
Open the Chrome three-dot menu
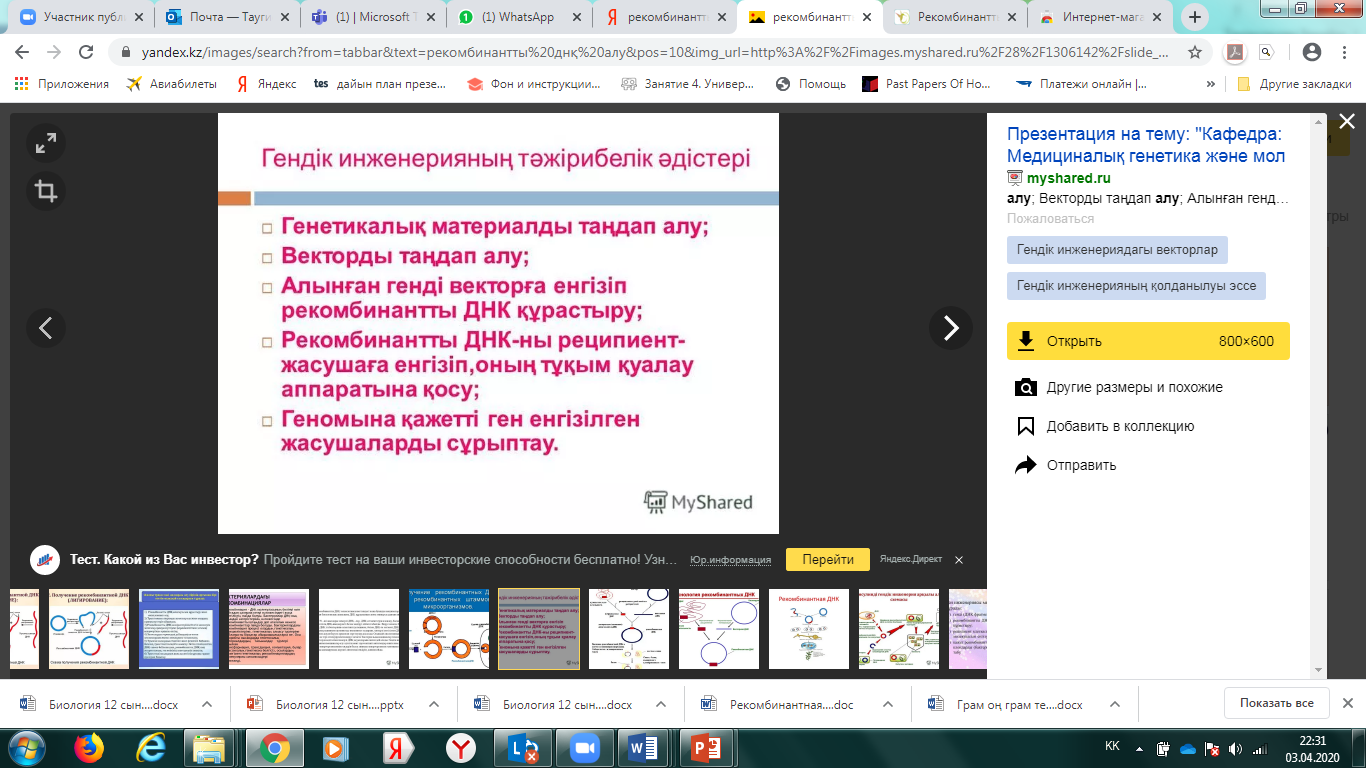pyautogui.click(x=1344, y=52)
